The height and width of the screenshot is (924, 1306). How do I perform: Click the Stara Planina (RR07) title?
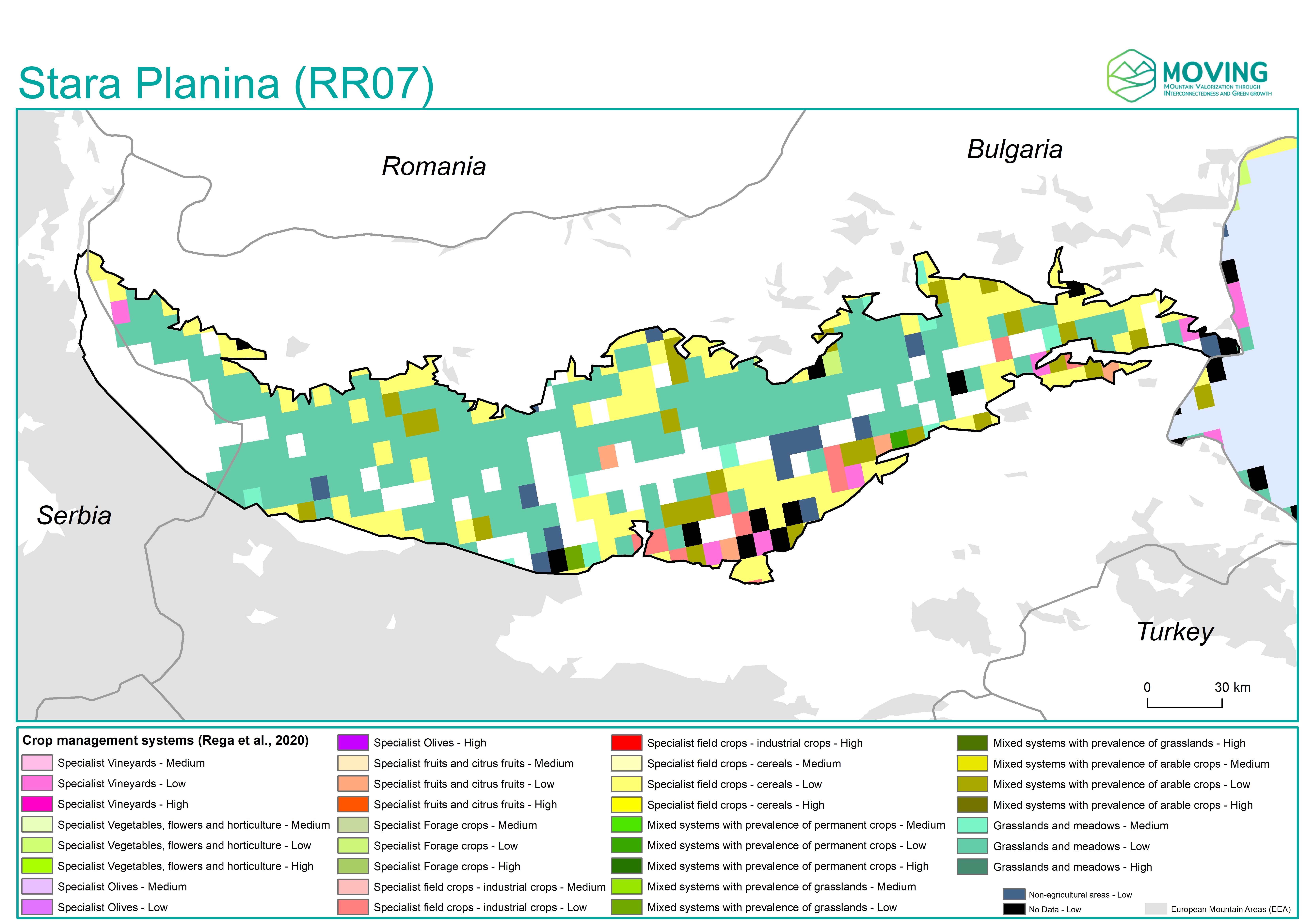pos(226,84)
